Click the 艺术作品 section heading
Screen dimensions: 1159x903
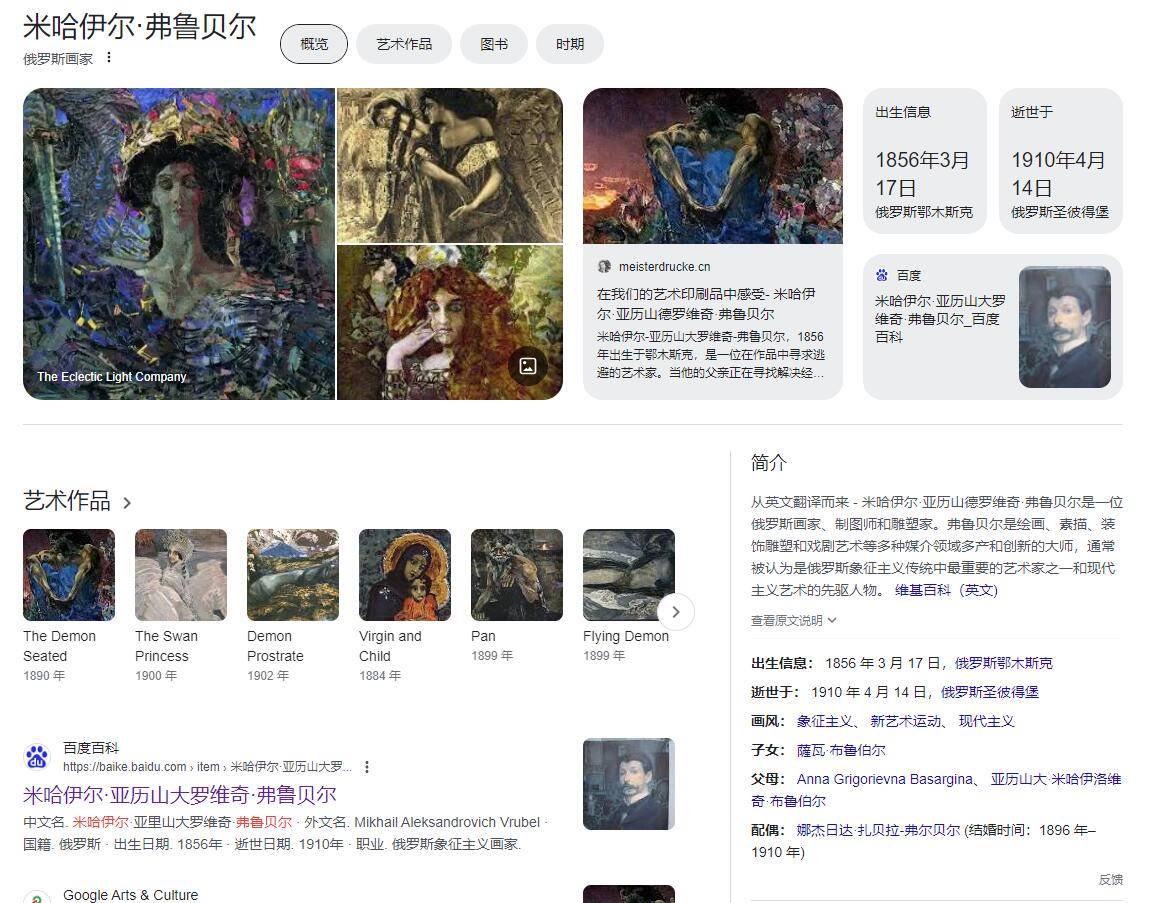(x=67, y=501)
